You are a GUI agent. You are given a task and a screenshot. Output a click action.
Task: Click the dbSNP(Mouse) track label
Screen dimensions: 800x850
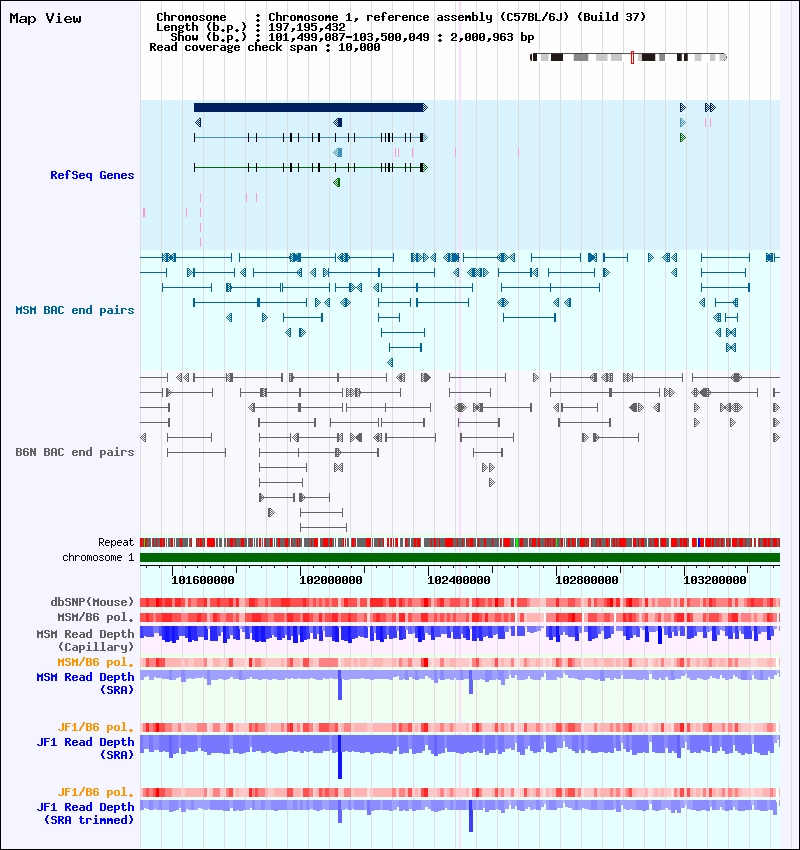pos(92,602)
